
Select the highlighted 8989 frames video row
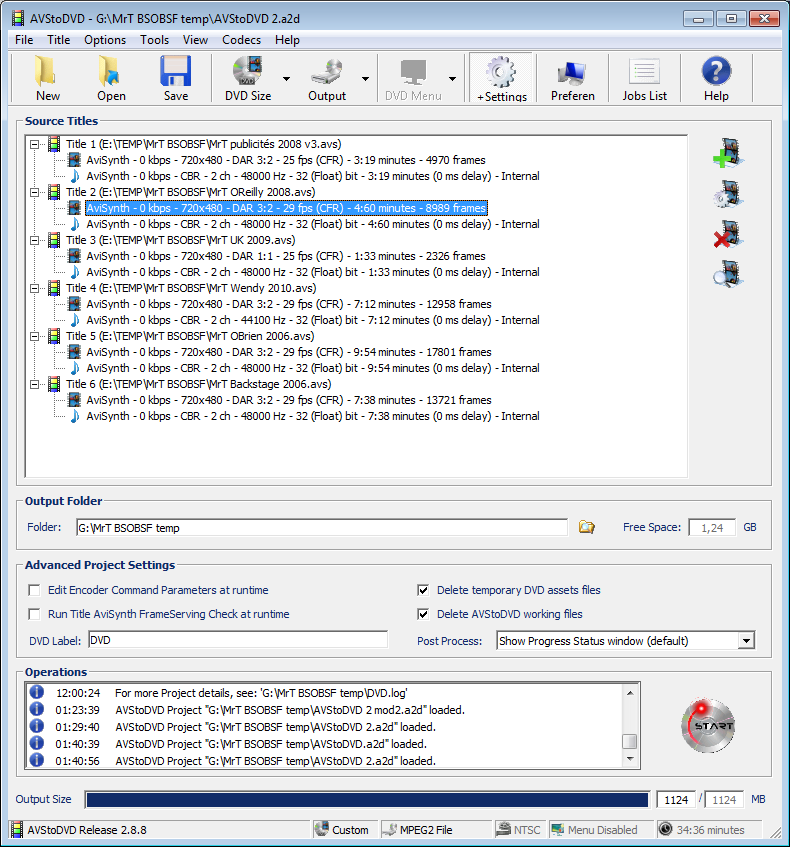click(x=286, y=208)
